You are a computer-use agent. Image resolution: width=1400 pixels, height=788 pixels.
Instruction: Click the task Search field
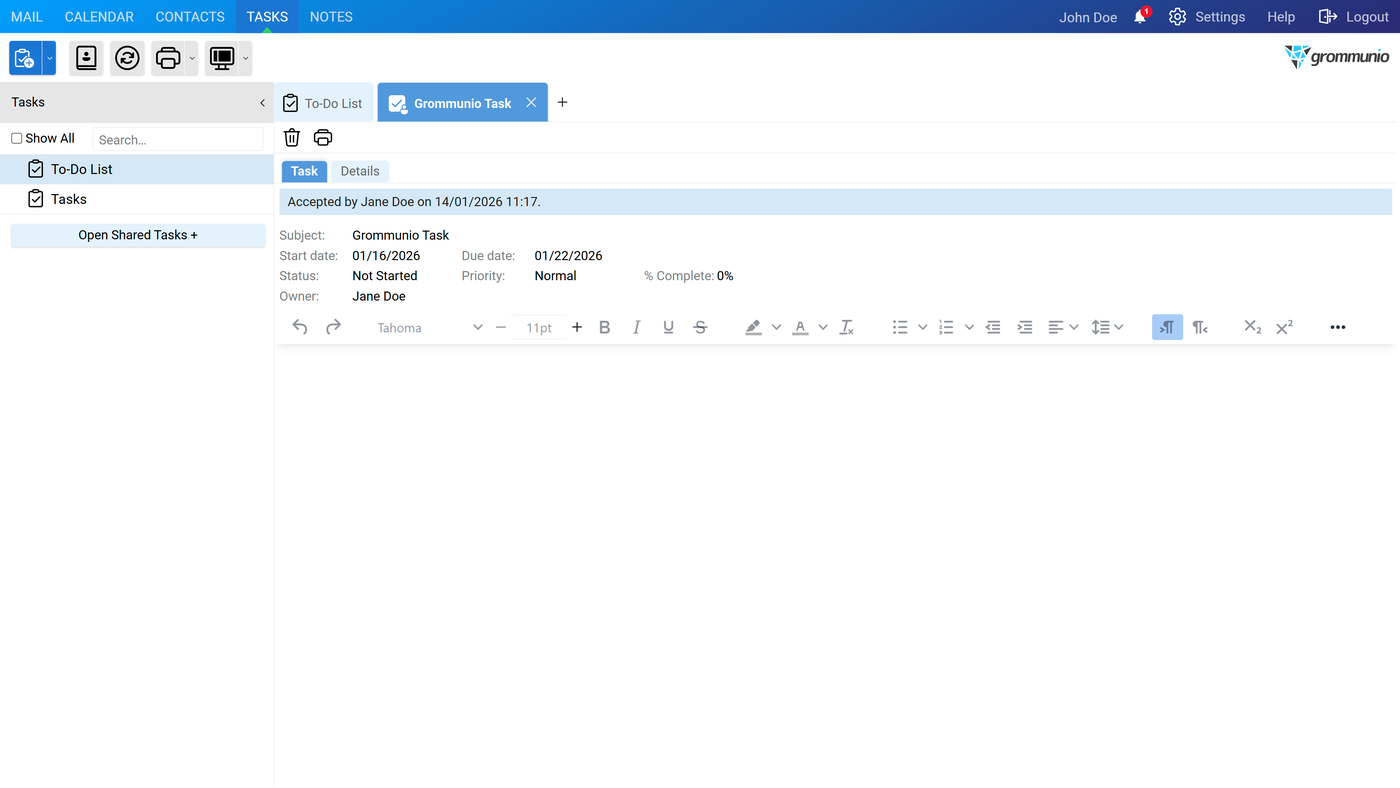[178, 139]
